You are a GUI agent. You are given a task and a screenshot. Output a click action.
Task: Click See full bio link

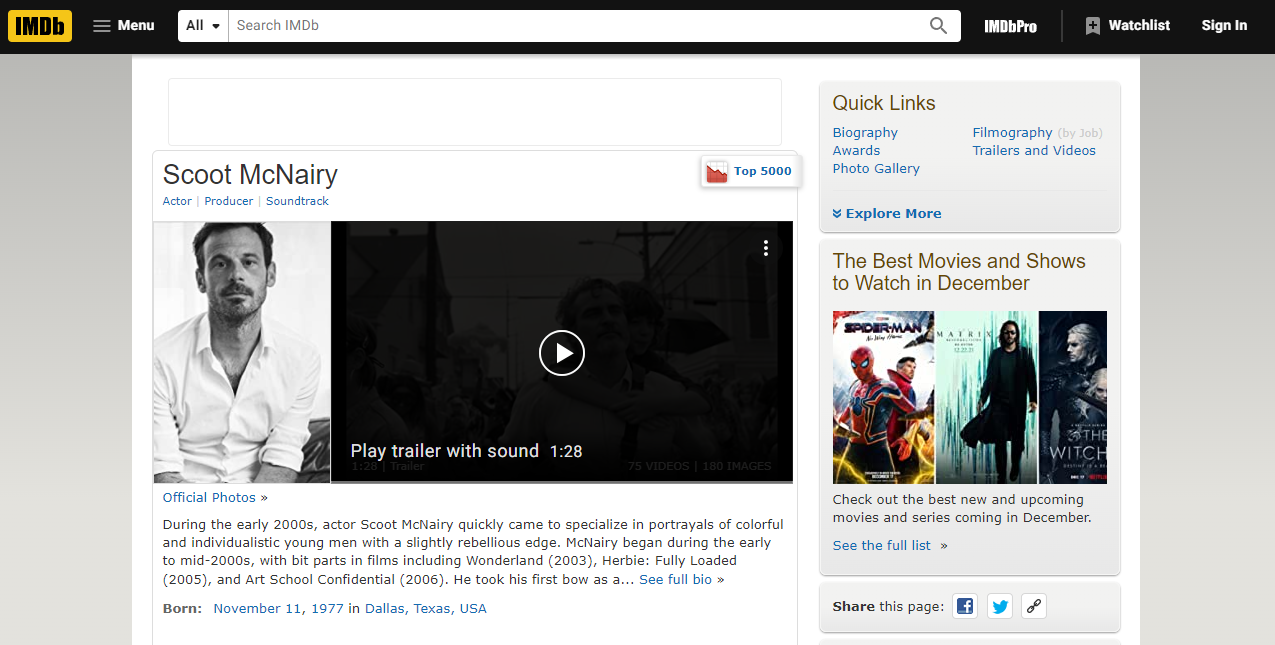click(676, 579)
